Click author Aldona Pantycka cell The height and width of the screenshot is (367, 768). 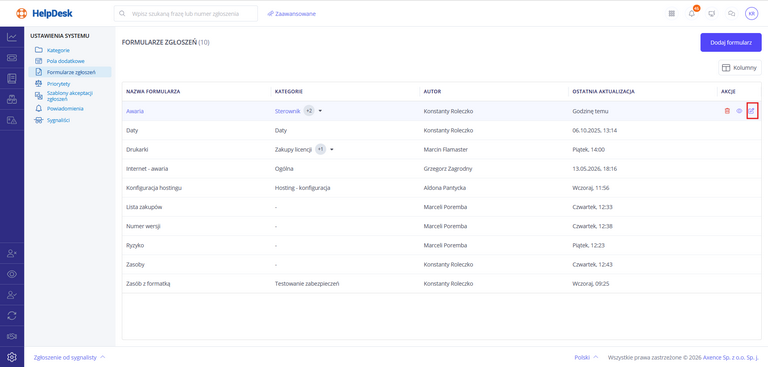click(445, 188)
